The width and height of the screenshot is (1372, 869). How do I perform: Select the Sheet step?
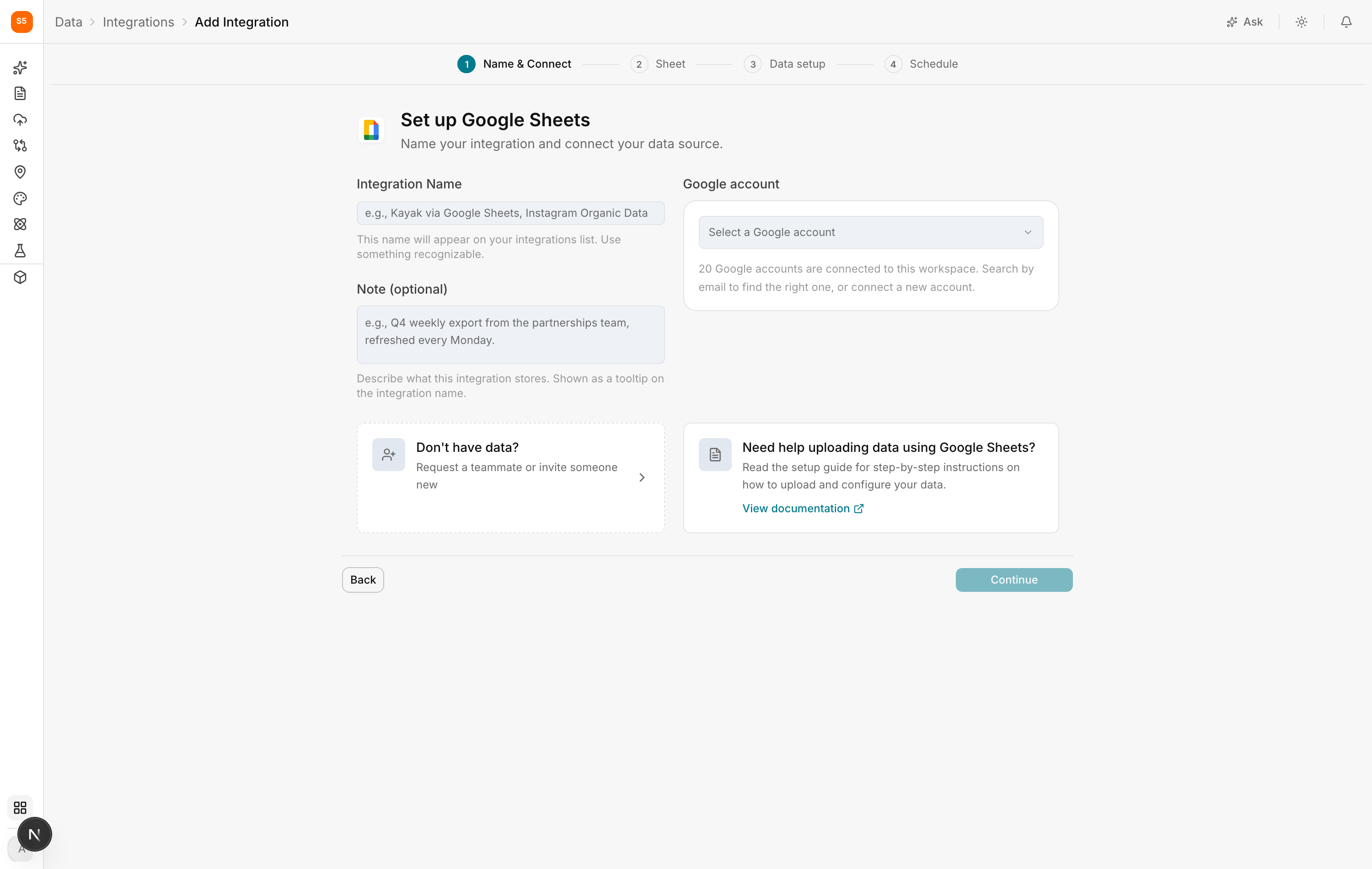point(658,64)
